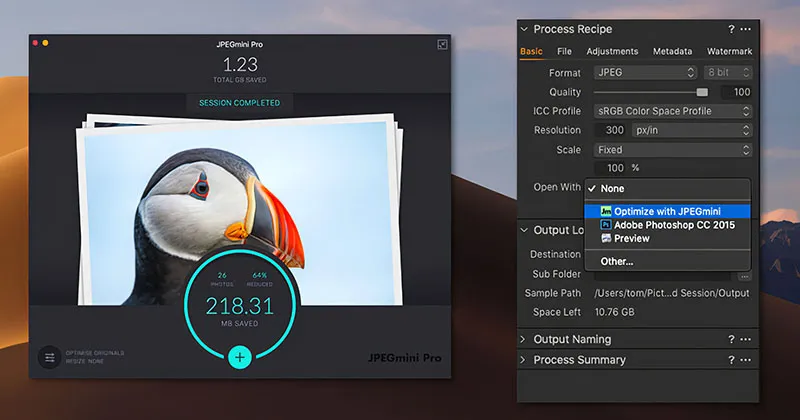The image size is (800, 420).
Task: Open the Format JPEG dropdown
Action: (645, 73)
